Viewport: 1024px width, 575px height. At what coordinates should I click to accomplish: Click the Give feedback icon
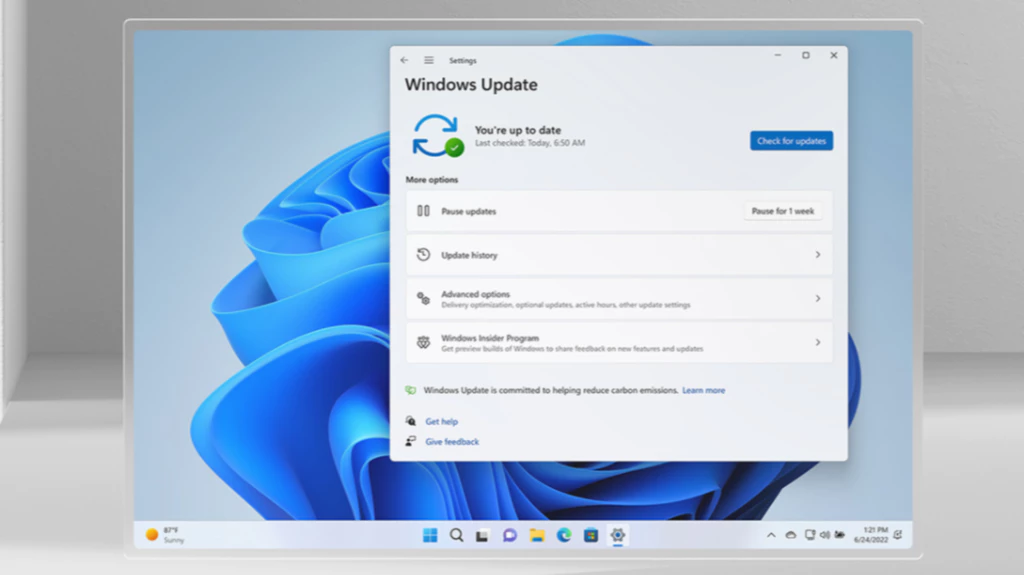coord(410,441)
